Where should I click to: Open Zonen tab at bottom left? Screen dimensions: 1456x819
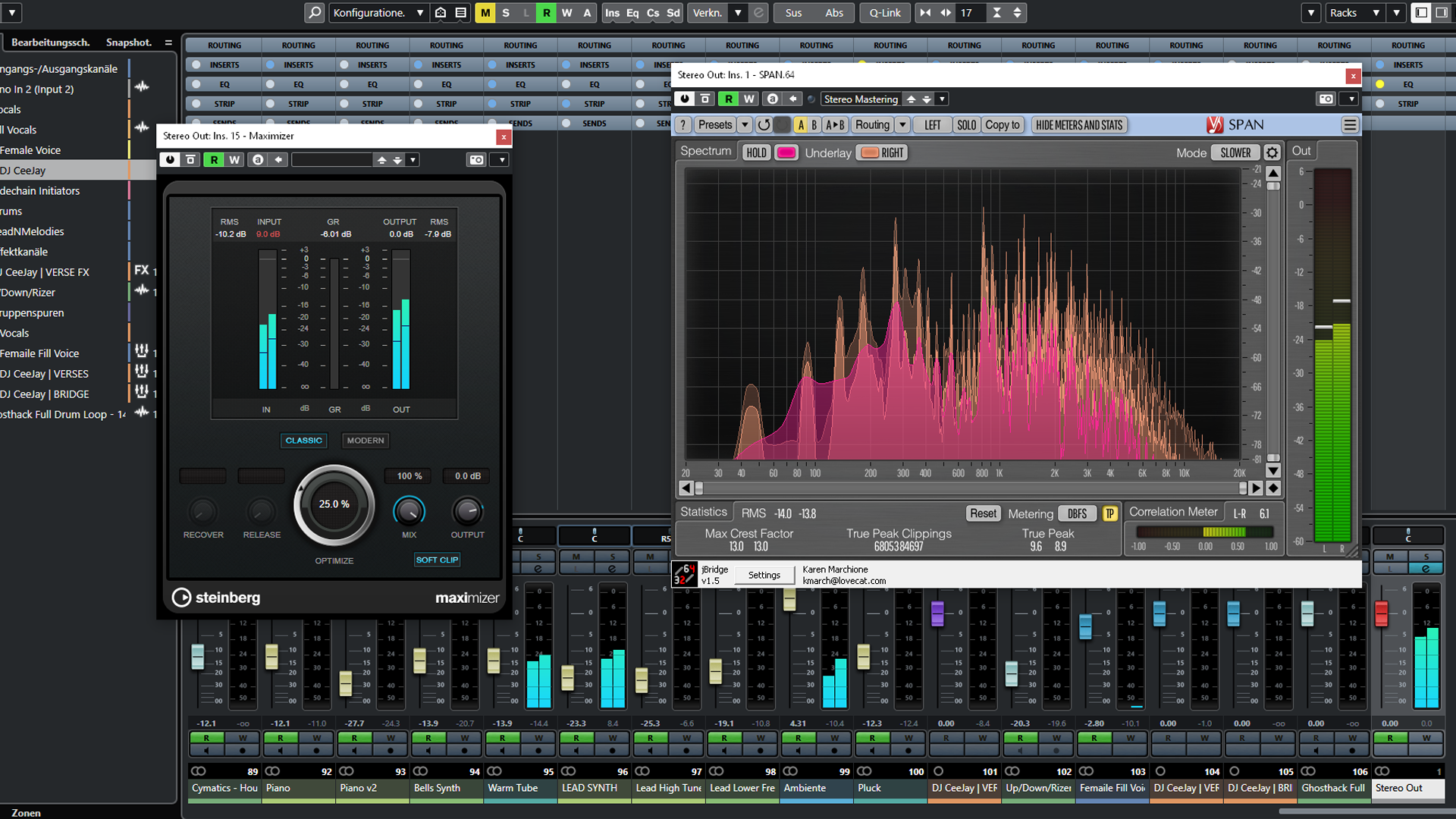pyautogui.click(x=26, y=812)
